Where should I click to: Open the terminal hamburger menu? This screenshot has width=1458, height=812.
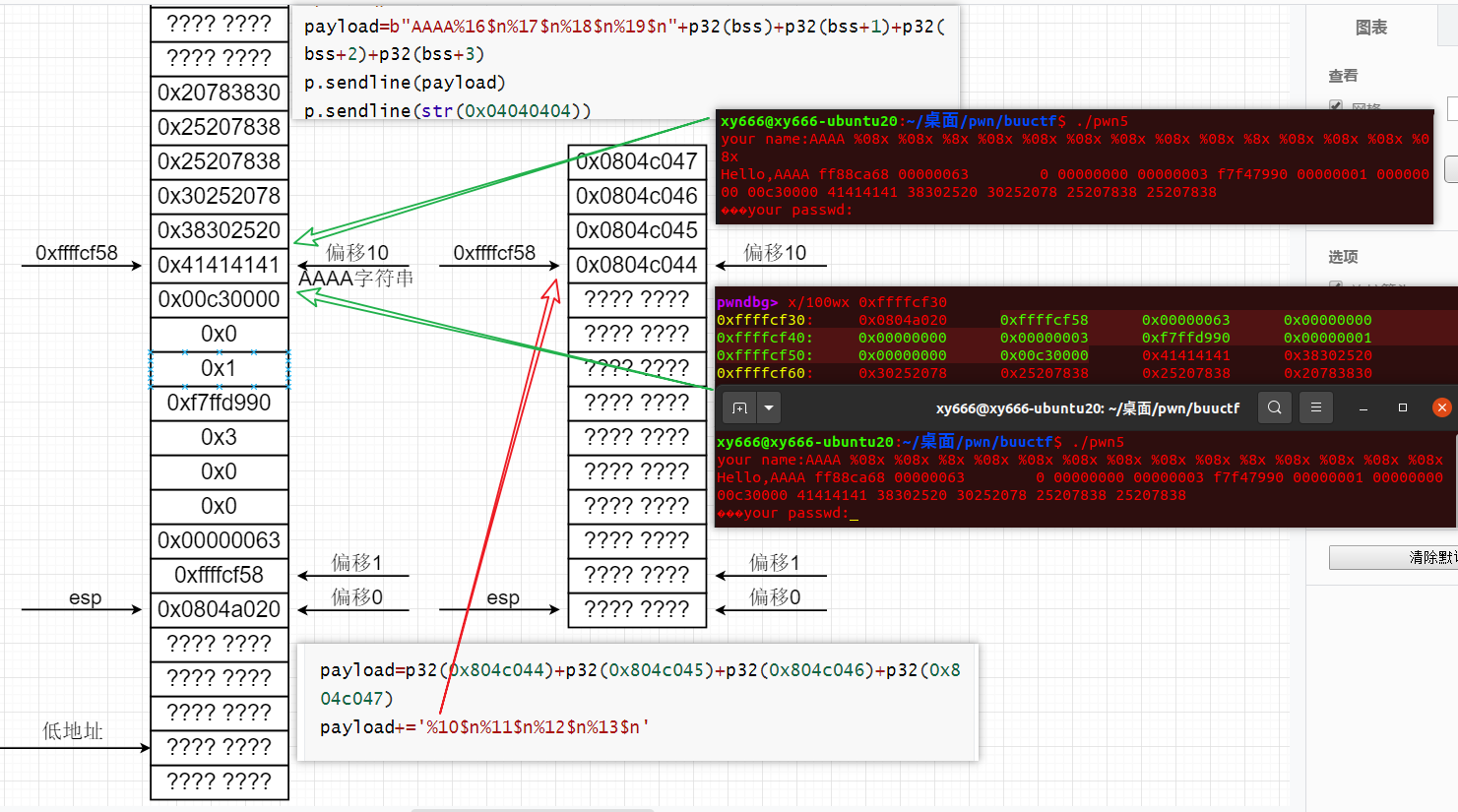click(1316, 407)
